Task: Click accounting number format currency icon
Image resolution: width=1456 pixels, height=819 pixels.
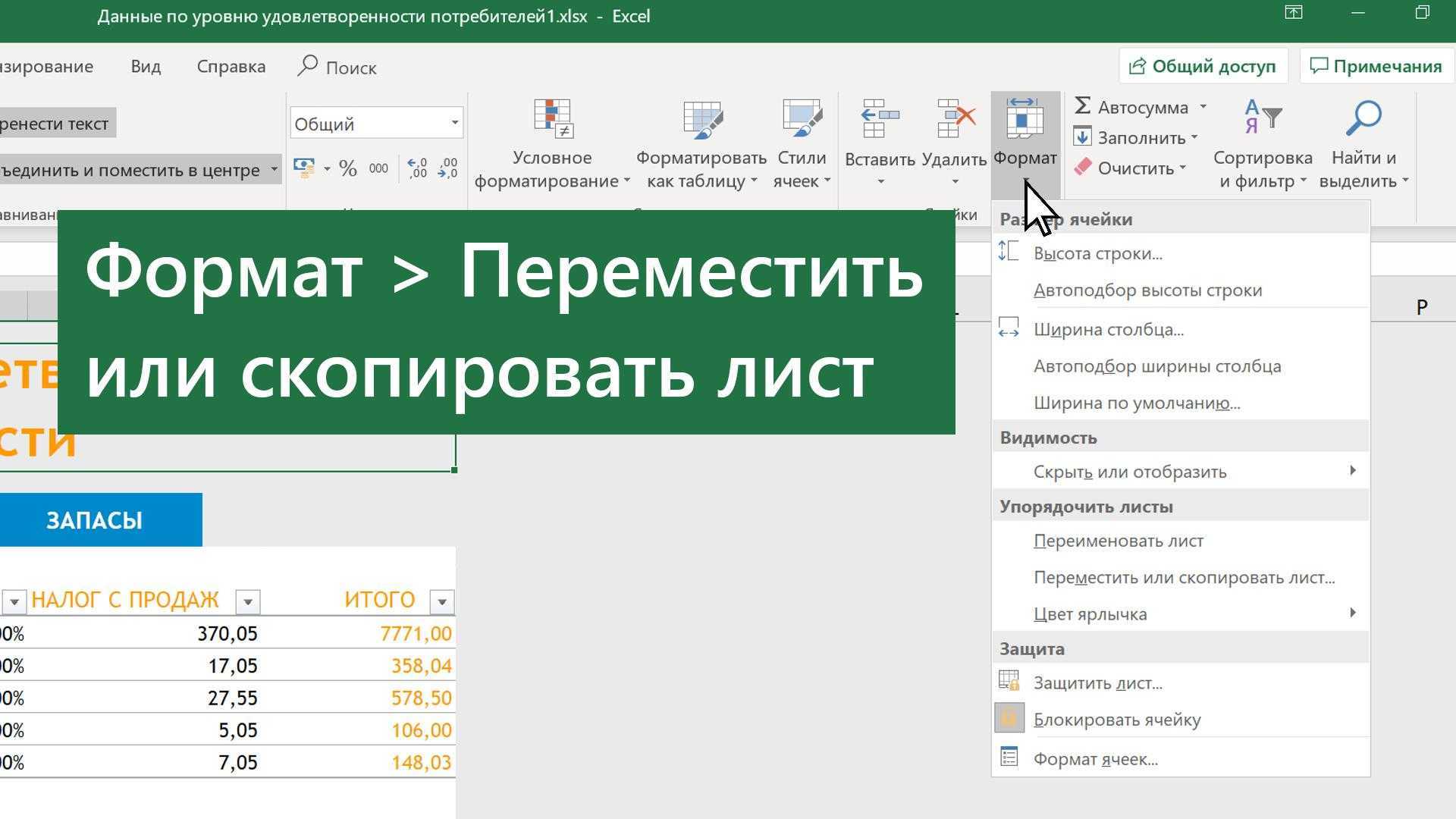Action: [x=304, y=168]
